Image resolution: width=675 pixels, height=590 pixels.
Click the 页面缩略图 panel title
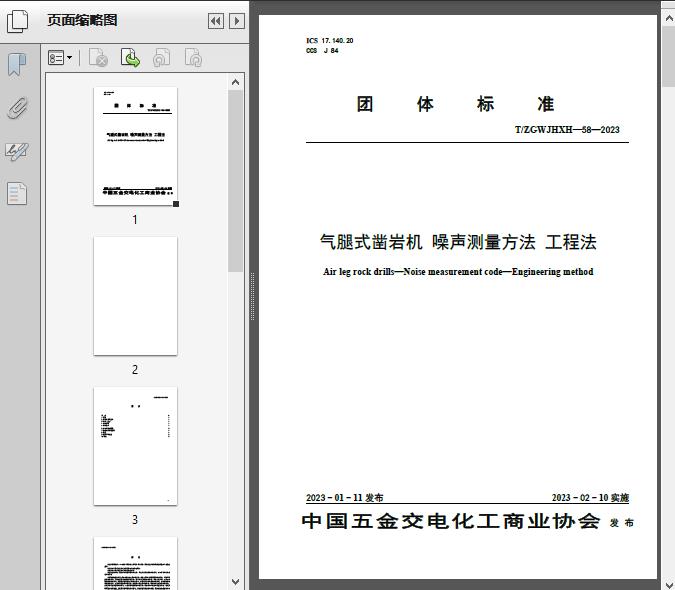[x=82, y=20]
